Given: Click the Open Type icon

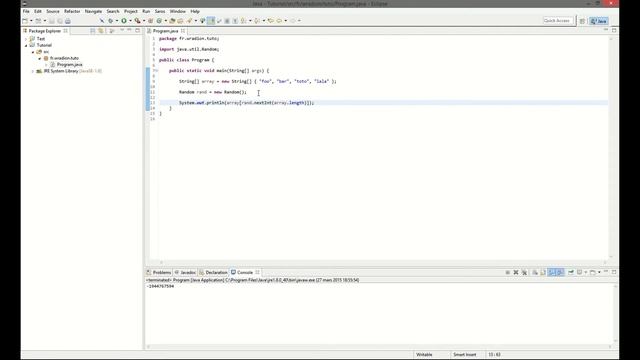Looking at the screenshot, I should (x=172, y=21).
